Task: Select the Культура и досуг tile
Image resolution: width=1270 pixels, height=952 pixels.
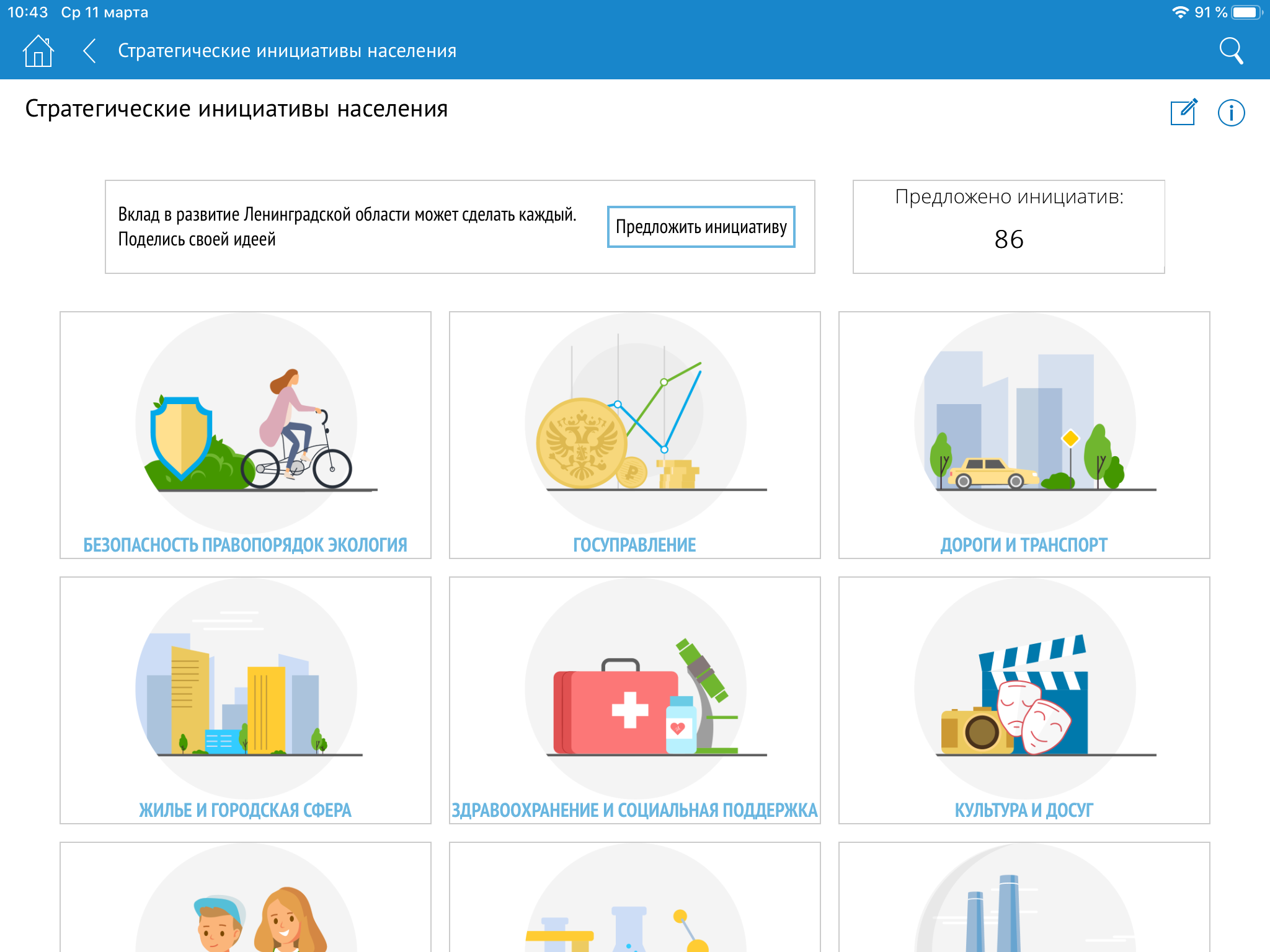Action: coord(1024,809)
